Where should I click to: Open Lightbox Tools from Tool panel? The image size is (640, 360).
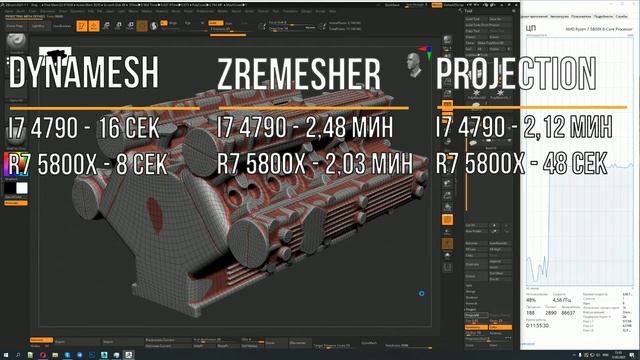[x=488, y=54]
